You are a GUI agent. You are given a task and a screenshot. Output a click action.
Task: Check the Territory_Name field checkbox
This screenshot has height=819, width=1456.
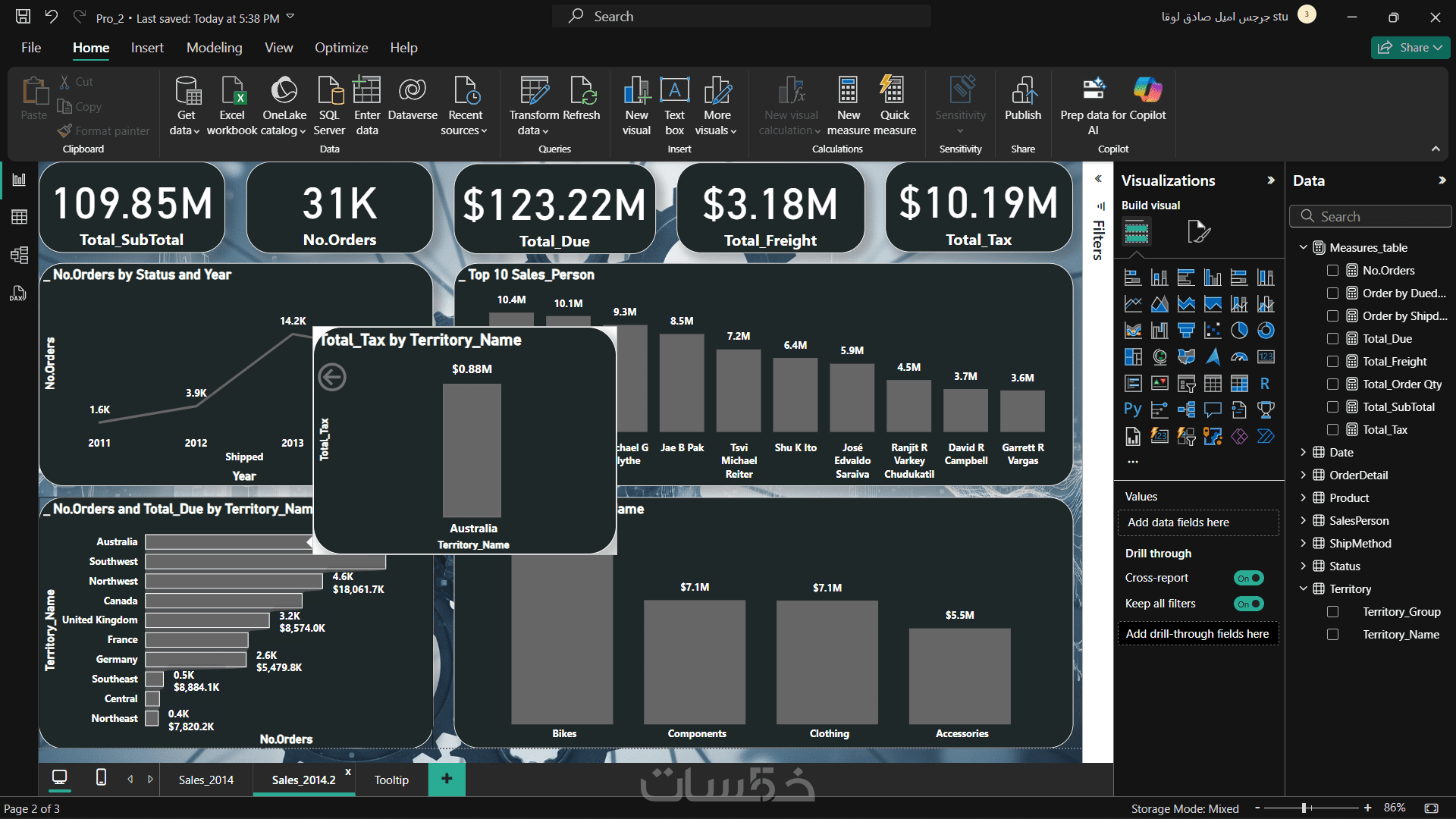click(x=1332, y=635)
